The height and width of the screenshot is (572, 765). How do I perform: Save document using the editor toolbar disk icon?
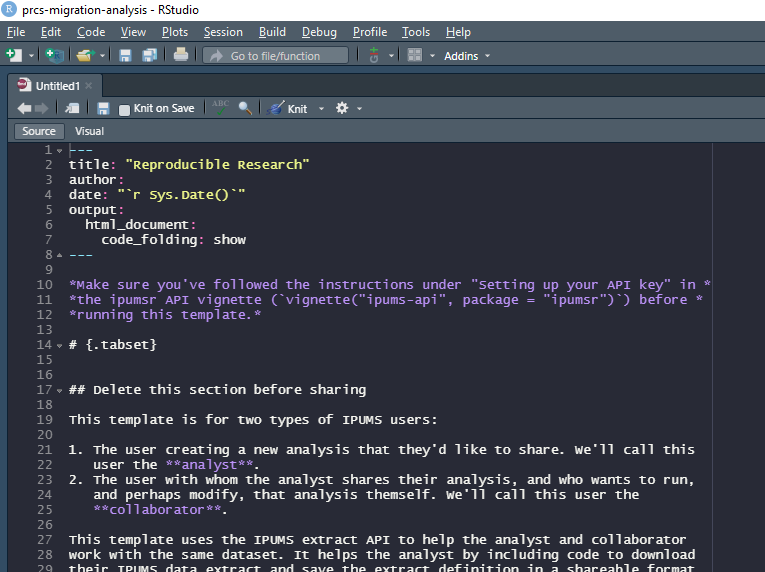click(103, 108)
